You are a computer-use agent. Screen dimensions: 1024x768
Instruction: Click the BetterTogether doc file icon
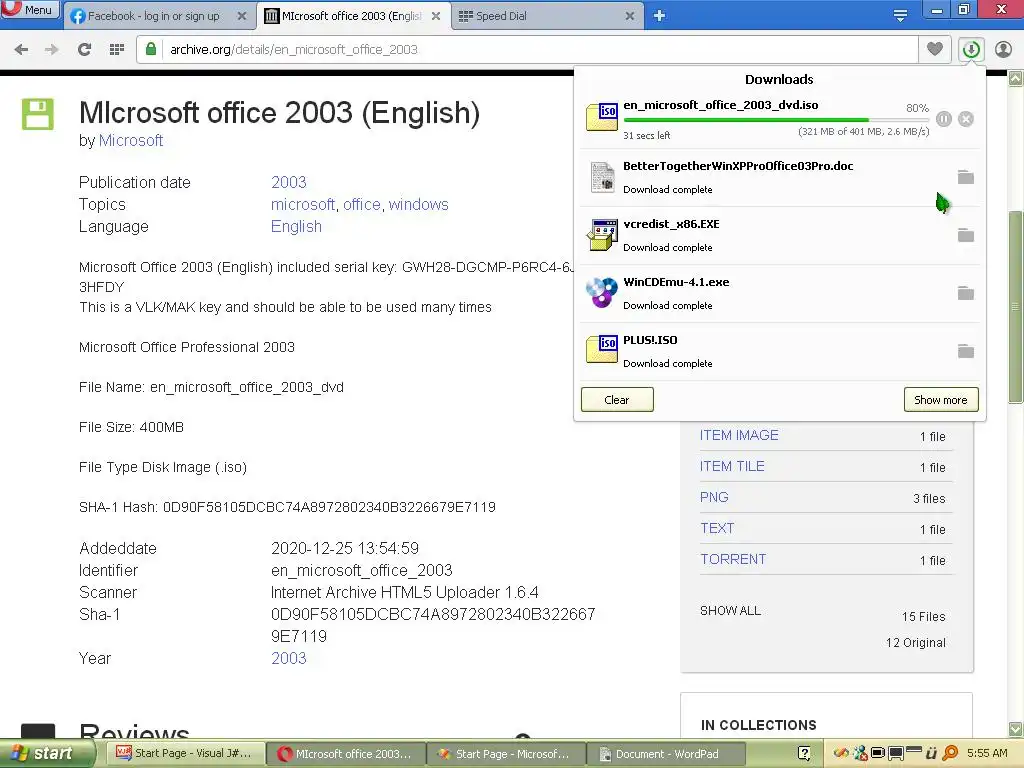click(602, 177)
